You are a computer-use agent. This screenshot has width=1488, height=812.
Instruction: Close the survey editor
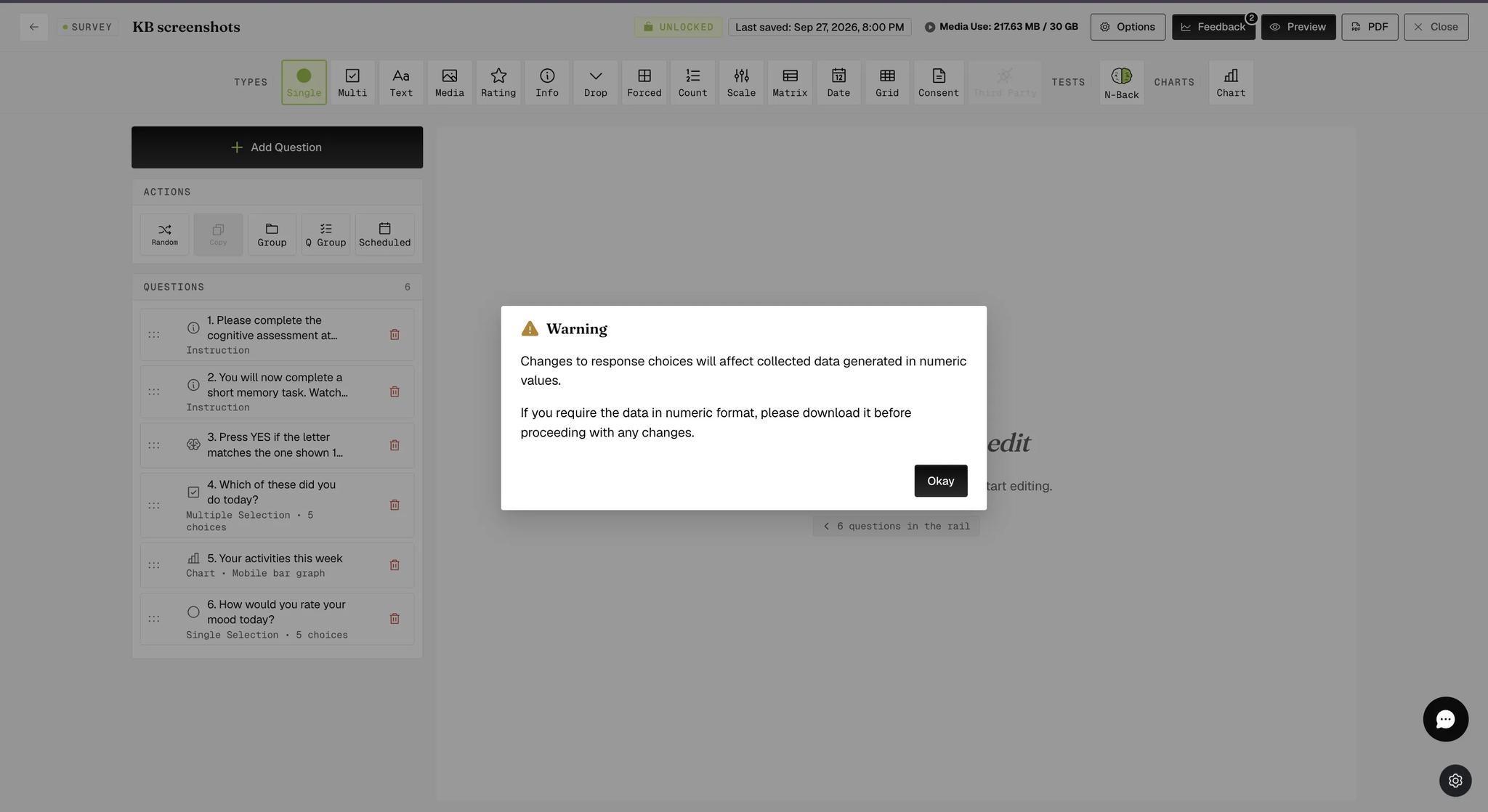click(1436, 27)
